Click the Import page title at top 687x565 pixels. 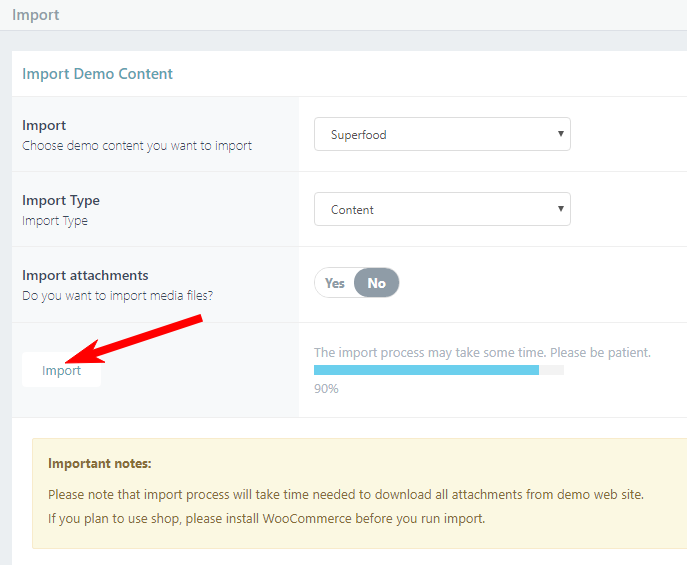coord(35,14)
